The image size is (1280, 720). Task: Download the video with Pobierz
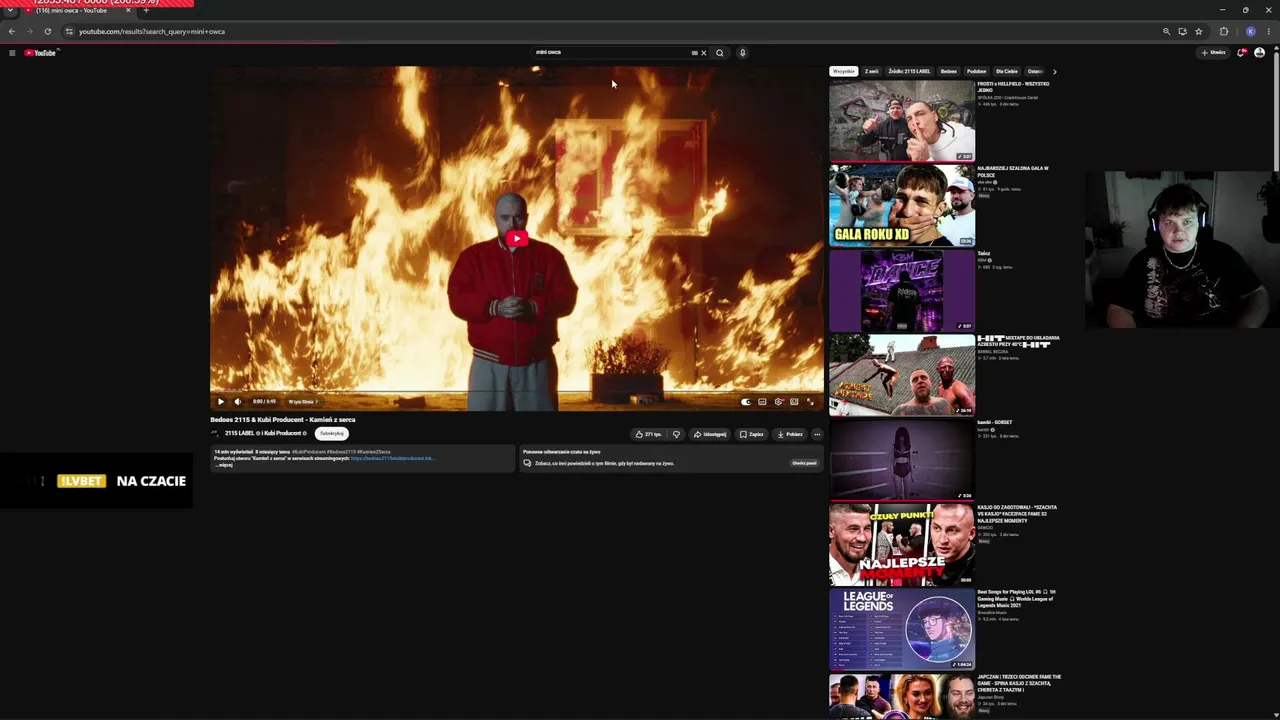click(790, 434)
